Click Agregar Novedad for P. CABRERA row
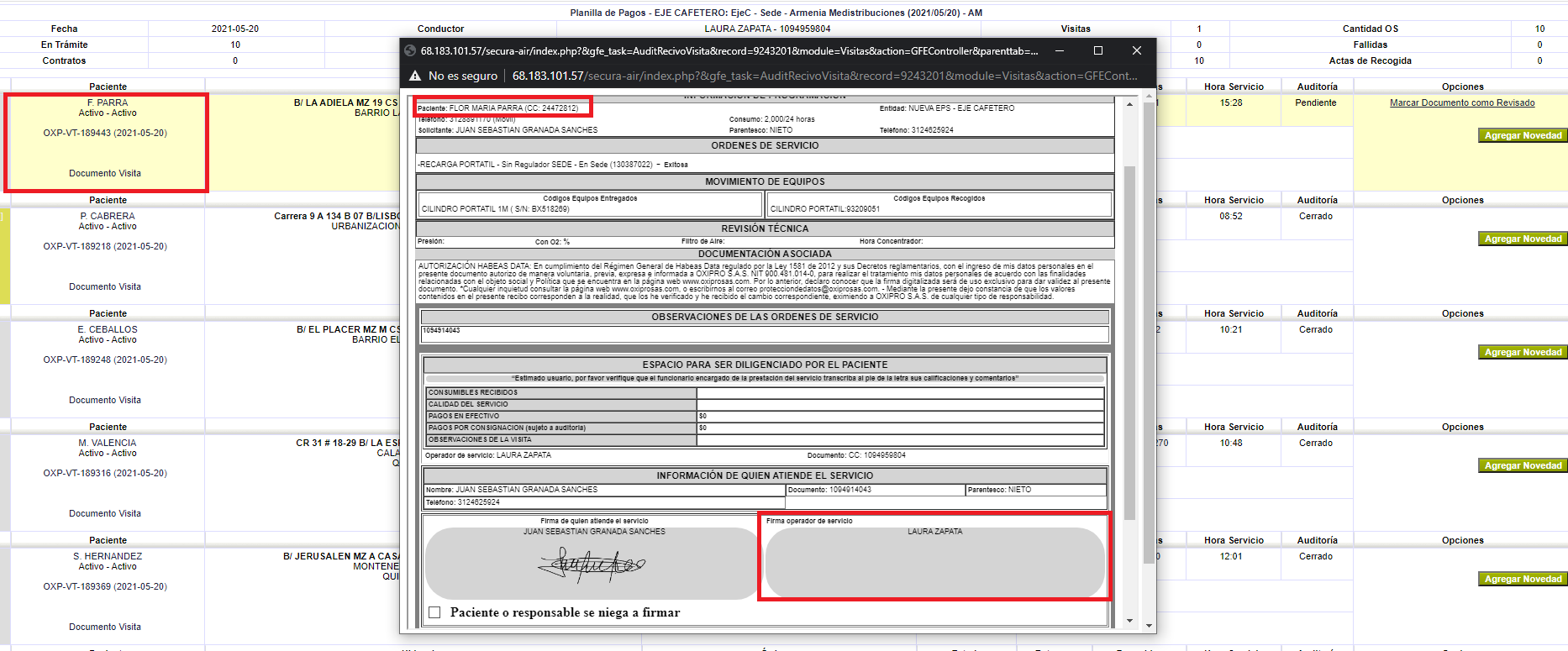 pyautogui.click(x=1523, y=239)
